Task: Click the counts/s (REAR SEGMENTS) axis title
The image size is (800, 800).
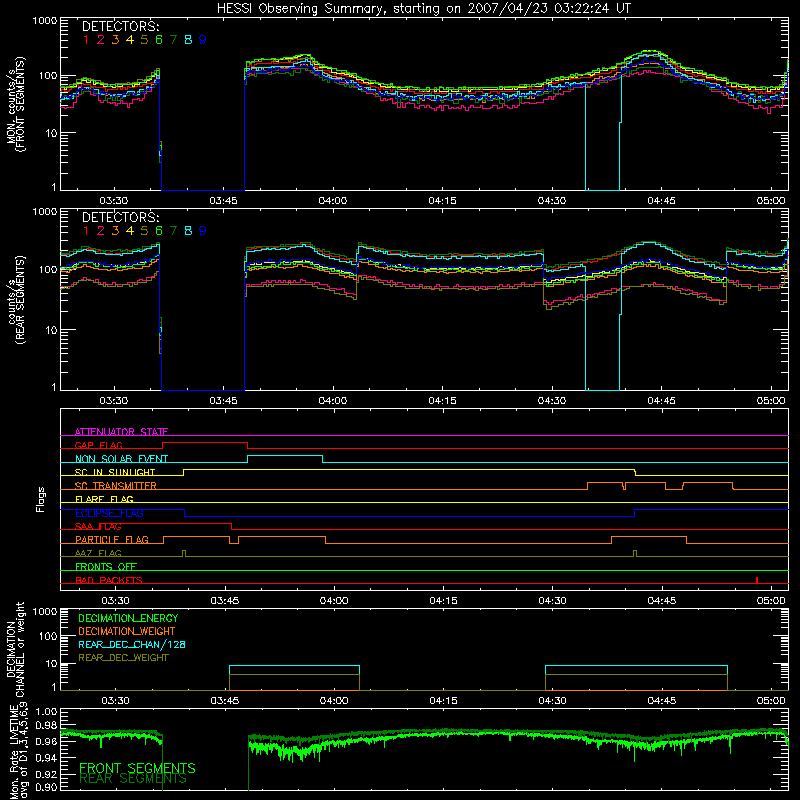Action: click(16, 300)
